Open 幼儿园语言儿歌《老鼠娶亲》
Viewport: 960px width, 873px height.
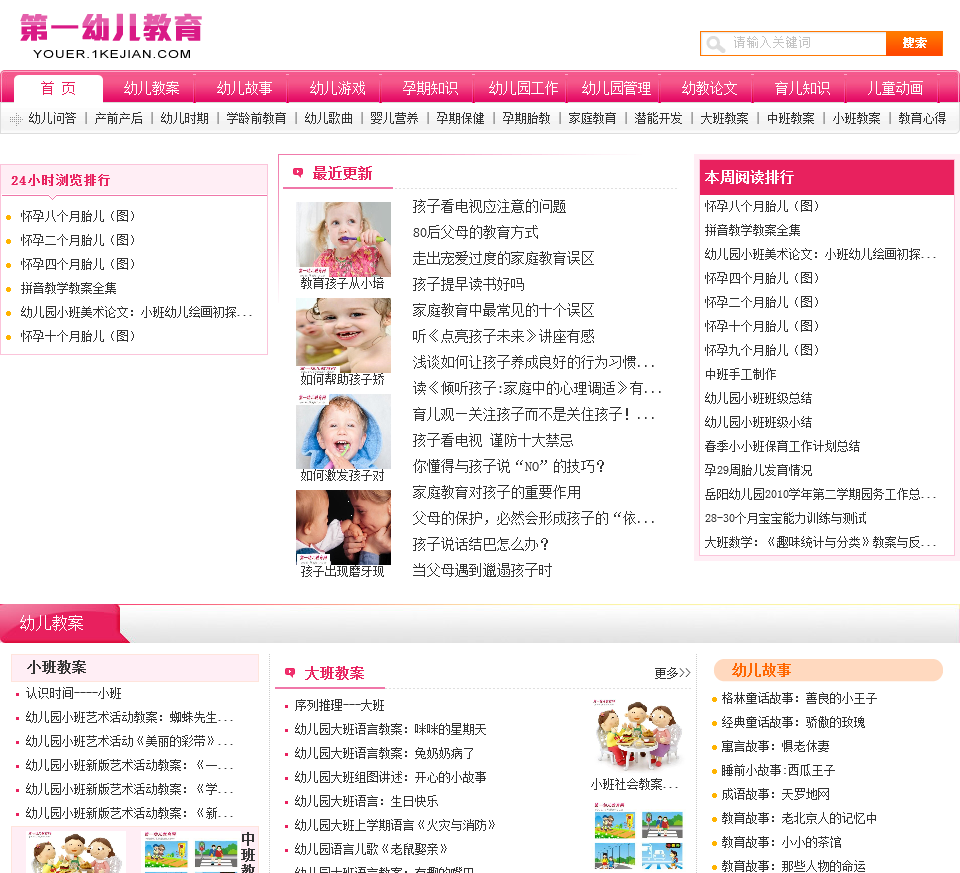point(371,849)
